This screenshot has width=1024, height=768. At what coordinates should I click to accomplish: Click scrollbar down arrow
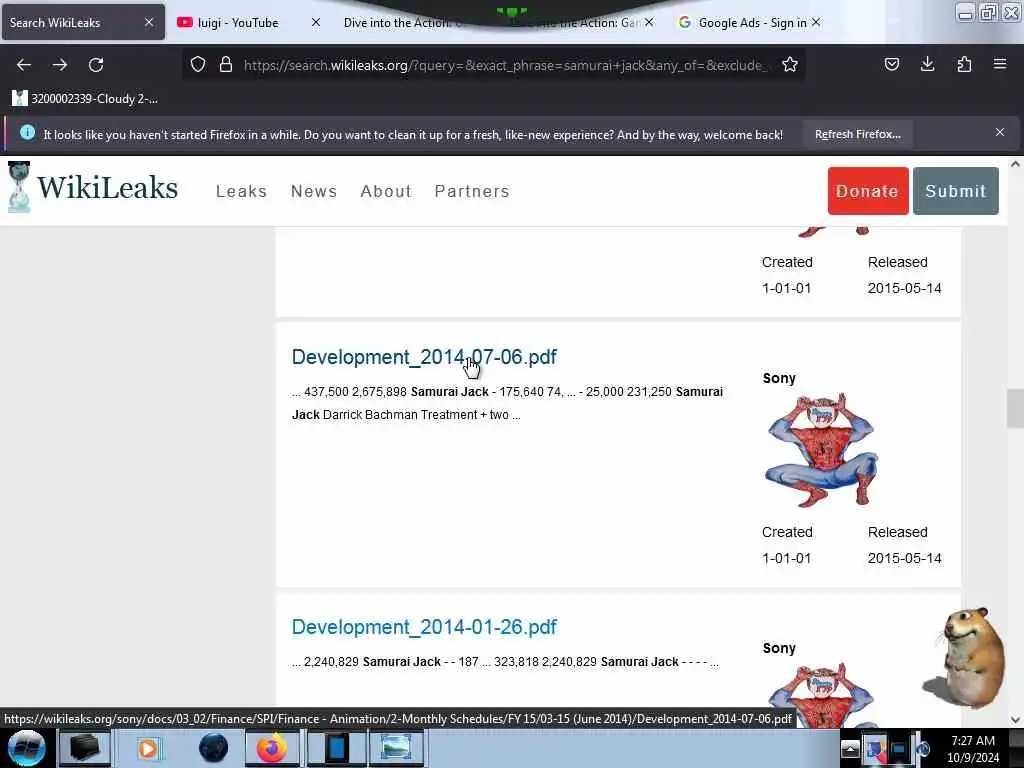coord(1015,720)
